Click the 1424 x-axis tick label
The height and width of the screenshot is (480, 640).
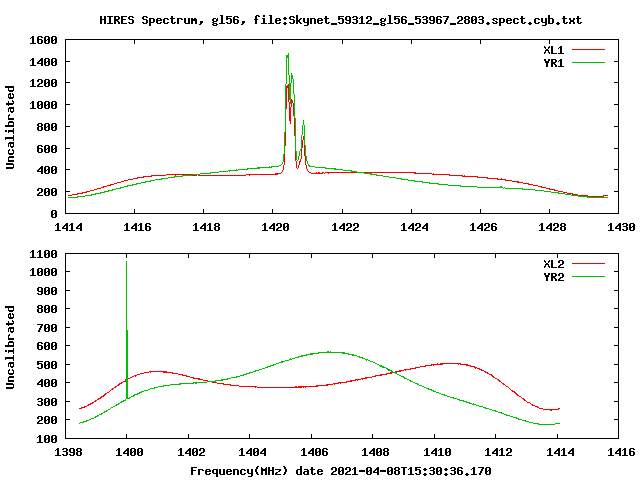click(414, 227)
